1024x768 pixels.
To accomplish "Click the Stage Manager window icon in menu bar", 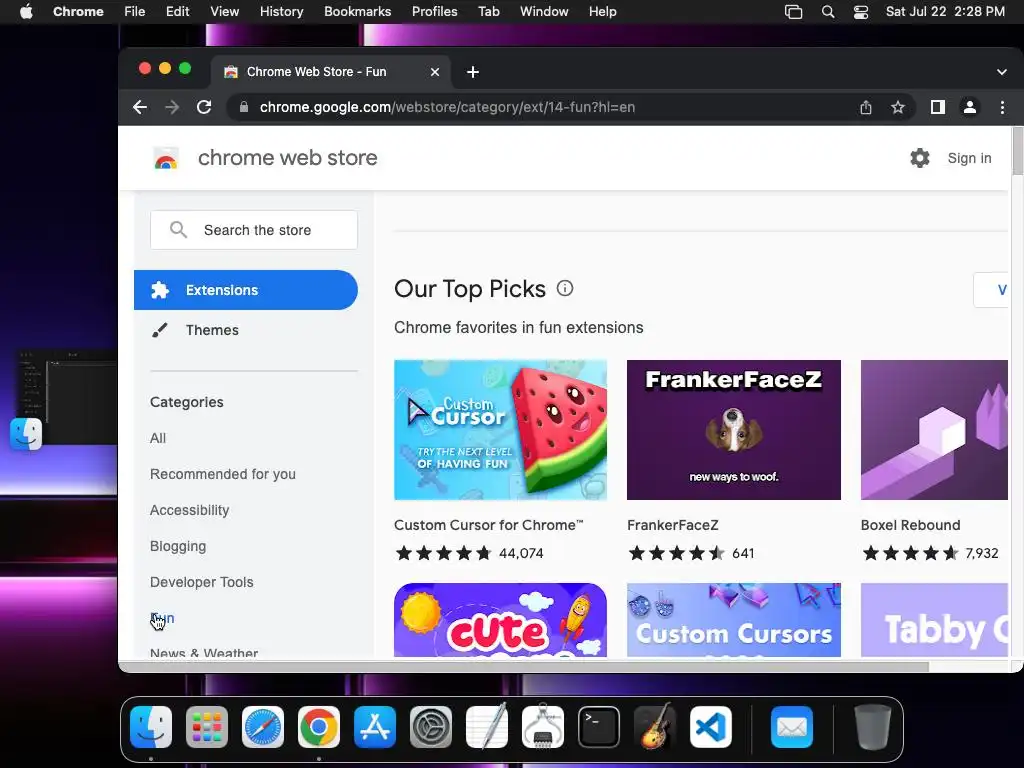I will tap(793, 12).
